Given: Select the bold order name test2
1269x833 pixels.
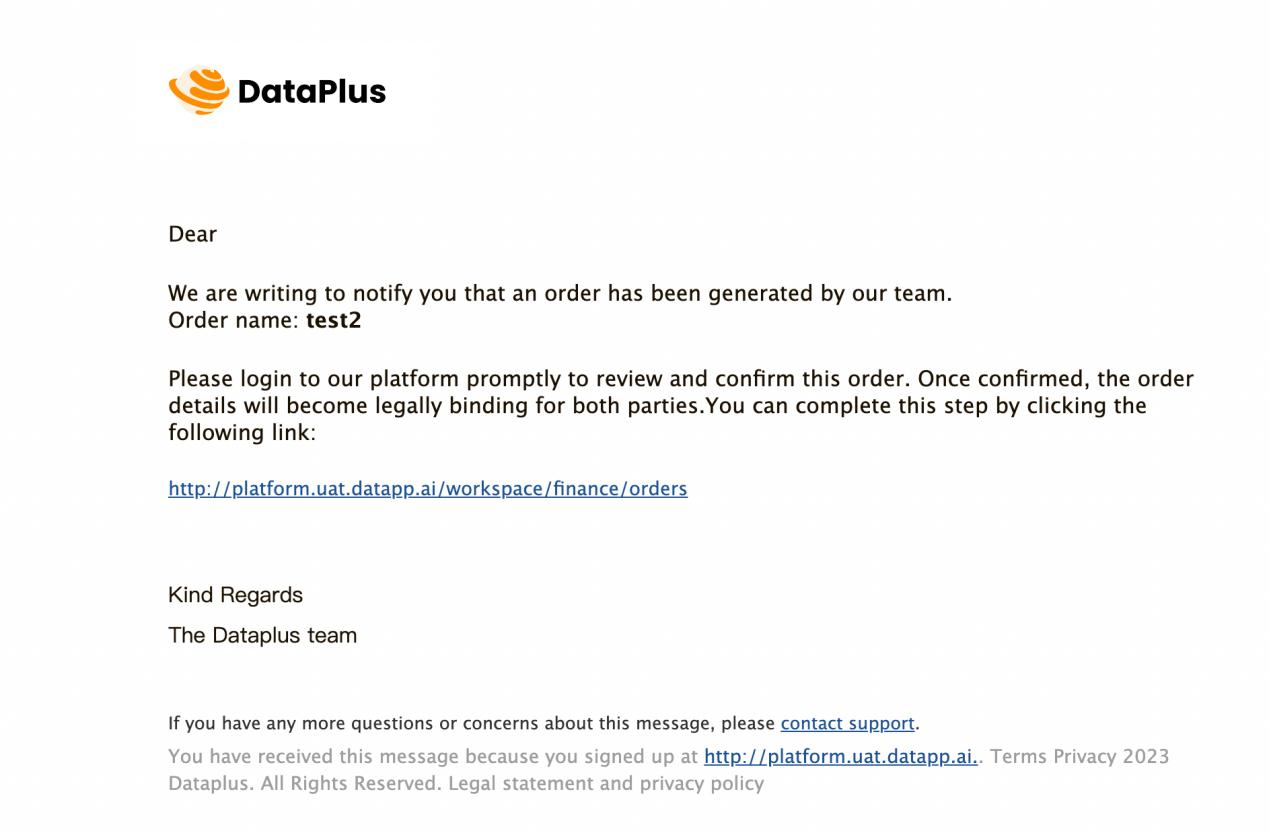Looking at the screenshot, I should (x=333, y=321).
